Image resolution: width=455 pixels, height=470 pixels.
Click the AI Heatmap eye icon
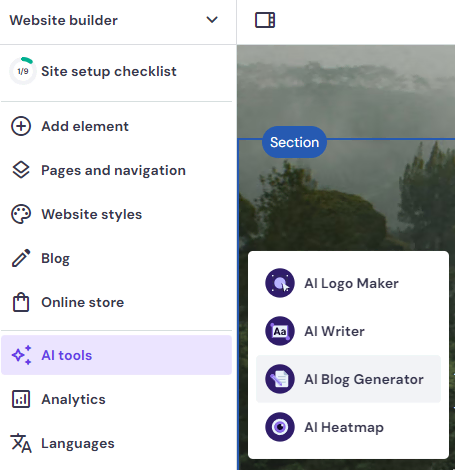[x=280, y=427]
